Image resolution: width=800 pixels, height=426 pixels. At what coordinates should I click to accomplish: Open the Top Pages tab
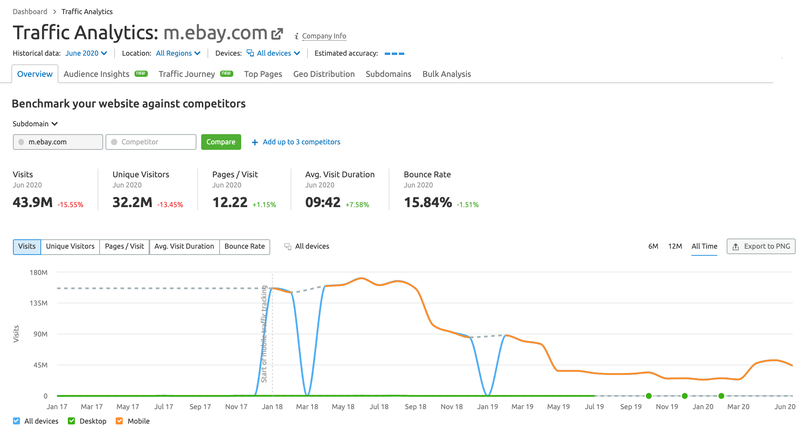click(x=263, y=74)
